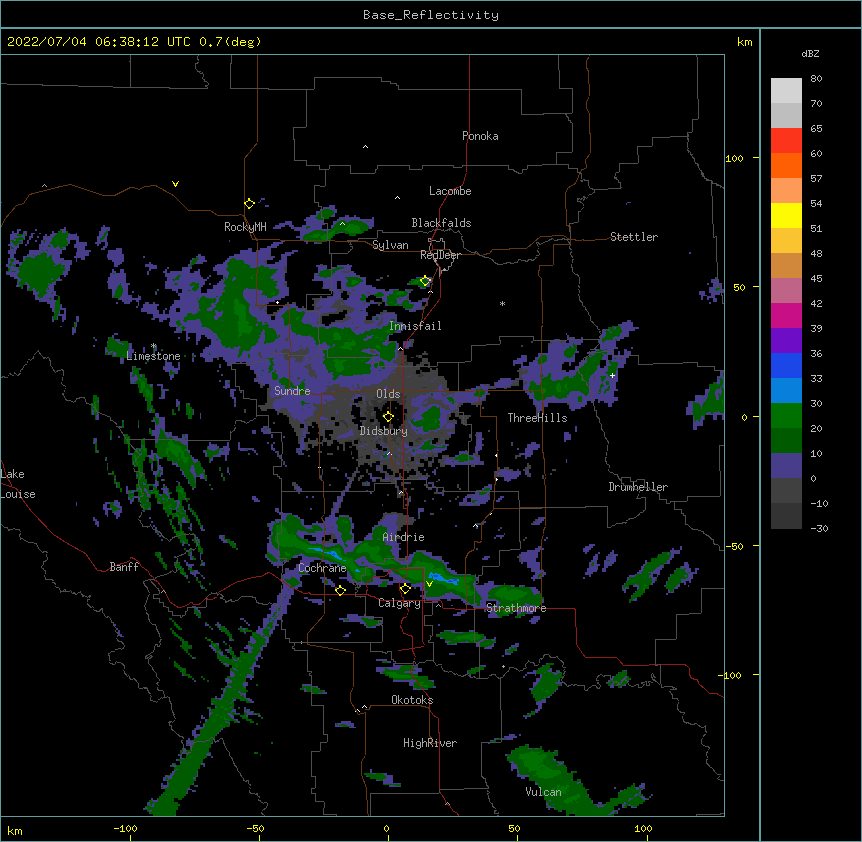
Task: Select the bright green 20-30 dBZ swatch
Action: coord(786,416)
